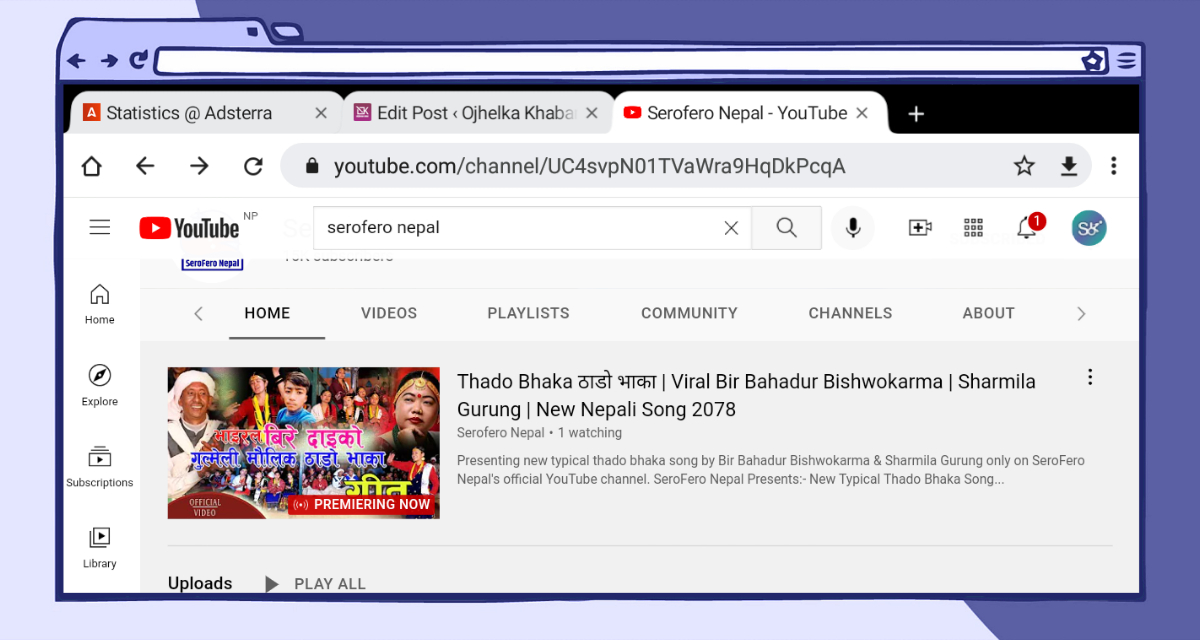
Task: Select the channel HOME tab
Action: (267, 314)
